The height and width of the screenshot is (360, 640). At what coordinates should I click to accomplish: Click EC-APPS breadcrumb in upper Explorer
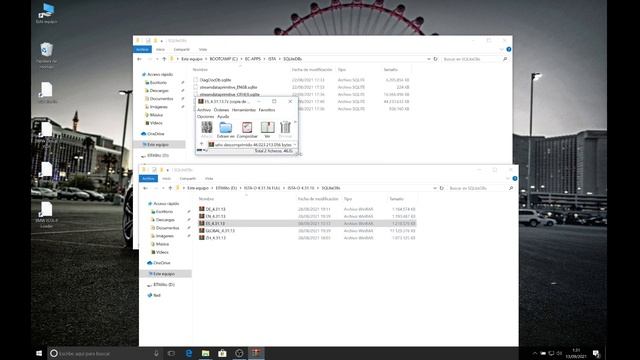tap(253, 59)
